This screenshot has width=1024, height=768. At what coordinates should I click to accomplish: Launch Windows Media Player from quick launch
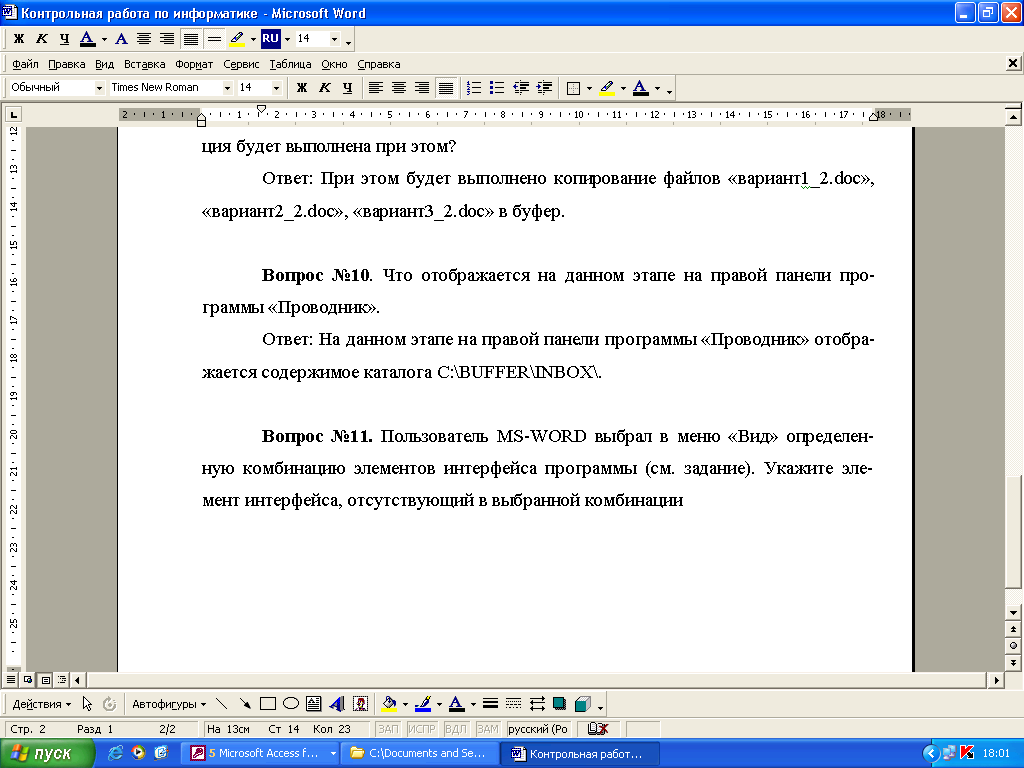click(x=138, y=753)
